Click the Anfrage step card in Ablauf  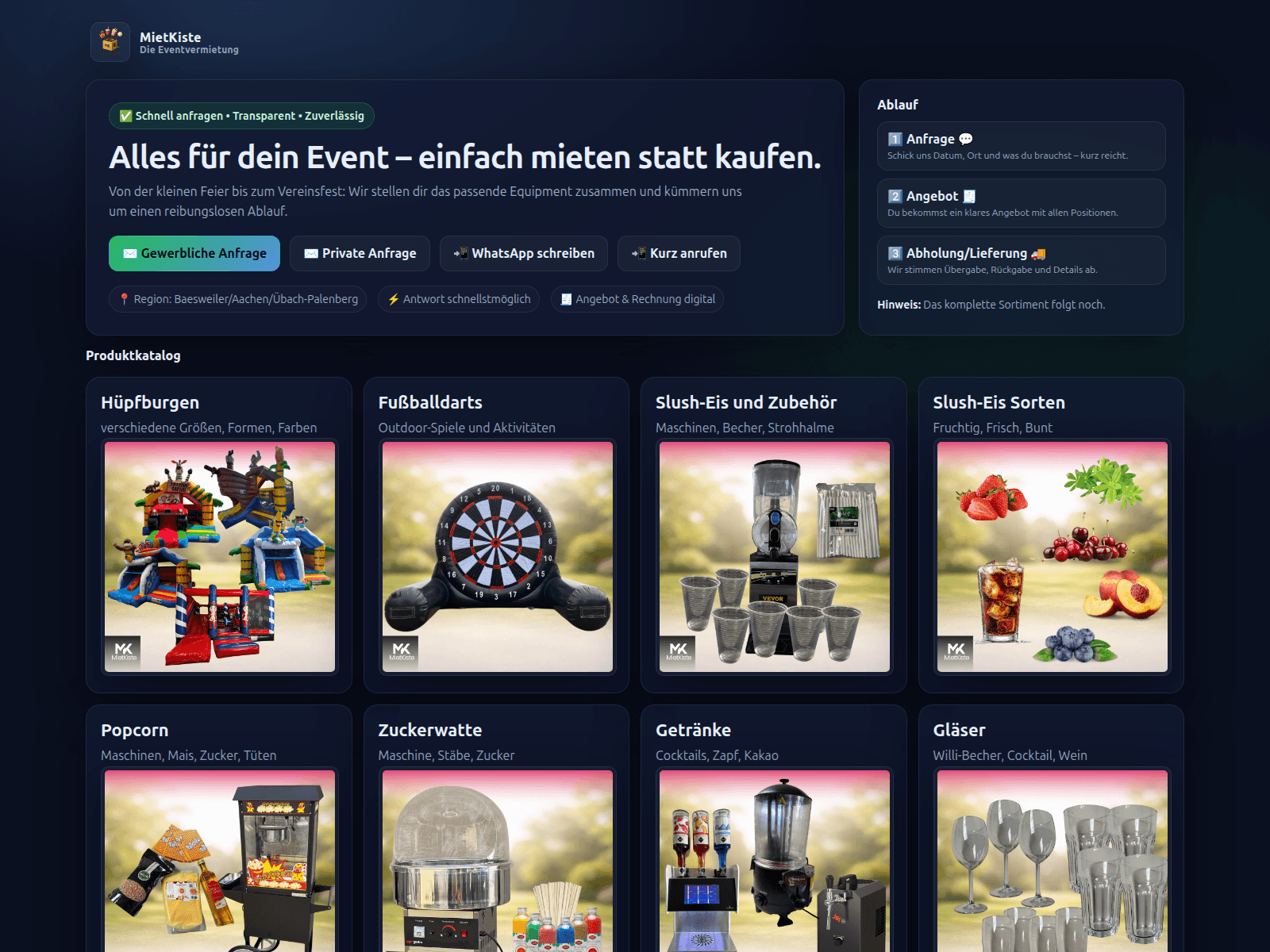[x=1021, y=146]
